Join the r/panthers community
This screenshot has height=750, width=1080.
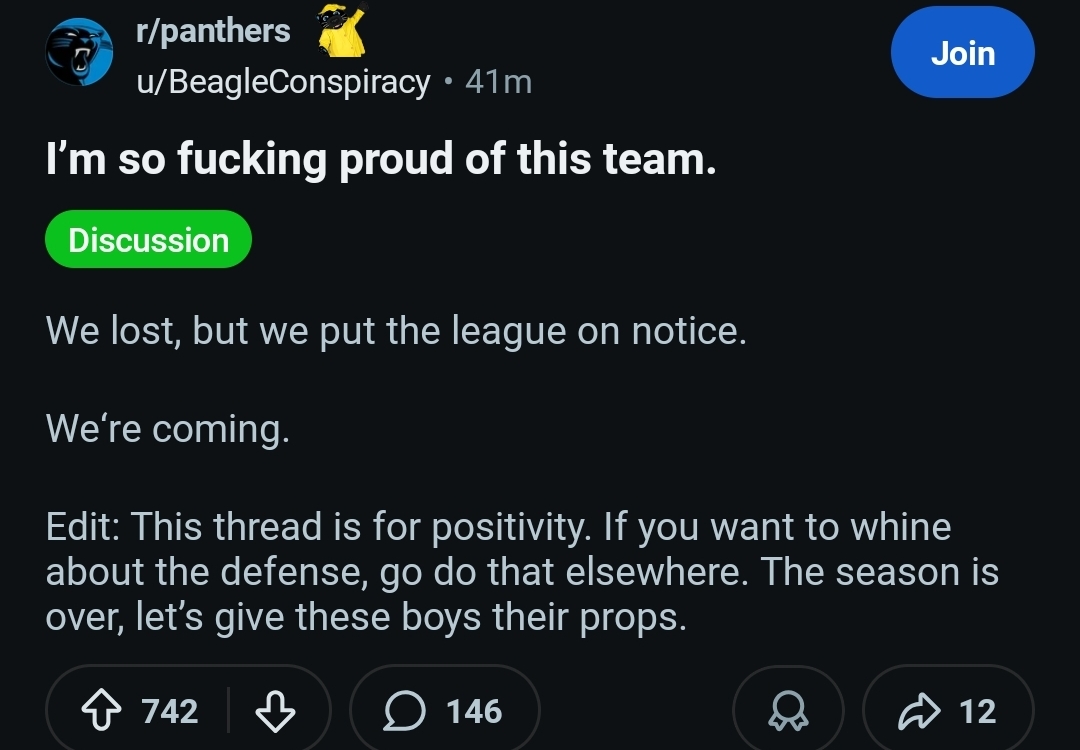[x=962, y=52]
